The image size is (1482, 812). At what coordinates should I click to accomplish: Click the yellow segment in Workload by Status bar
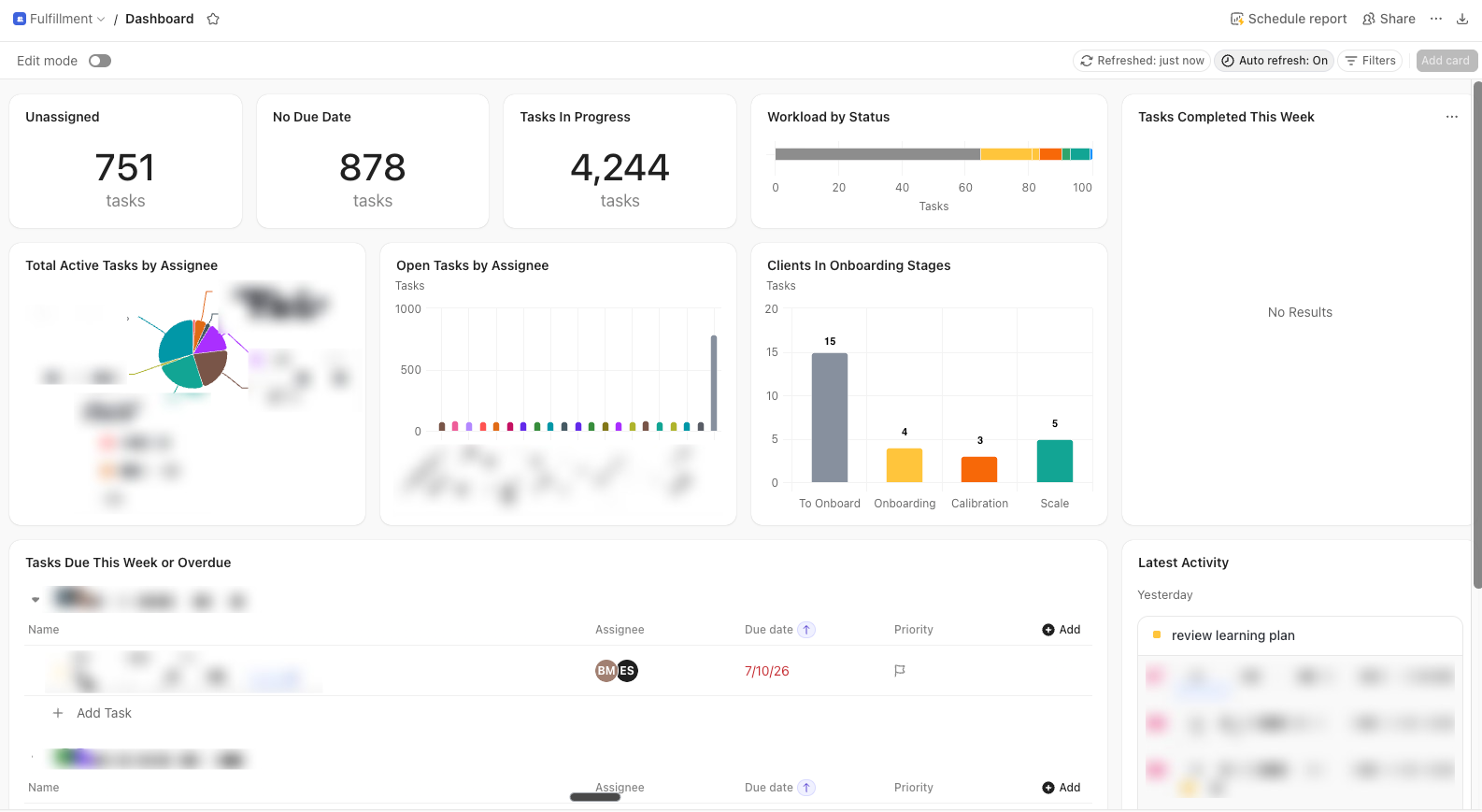tap(1006, 154)
